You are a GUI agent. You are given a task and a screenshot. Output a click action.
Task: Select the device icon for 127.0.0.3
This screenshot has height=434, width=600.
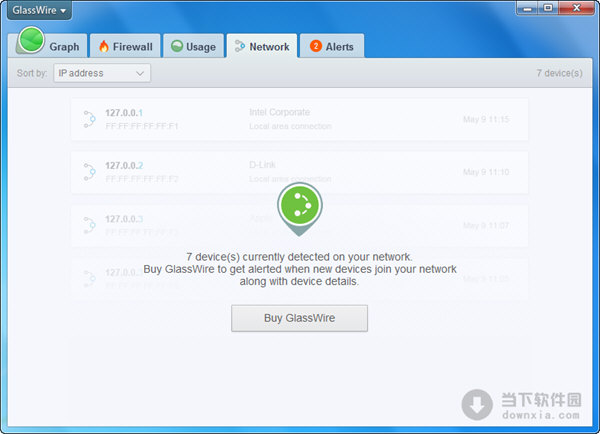point(90,225)
